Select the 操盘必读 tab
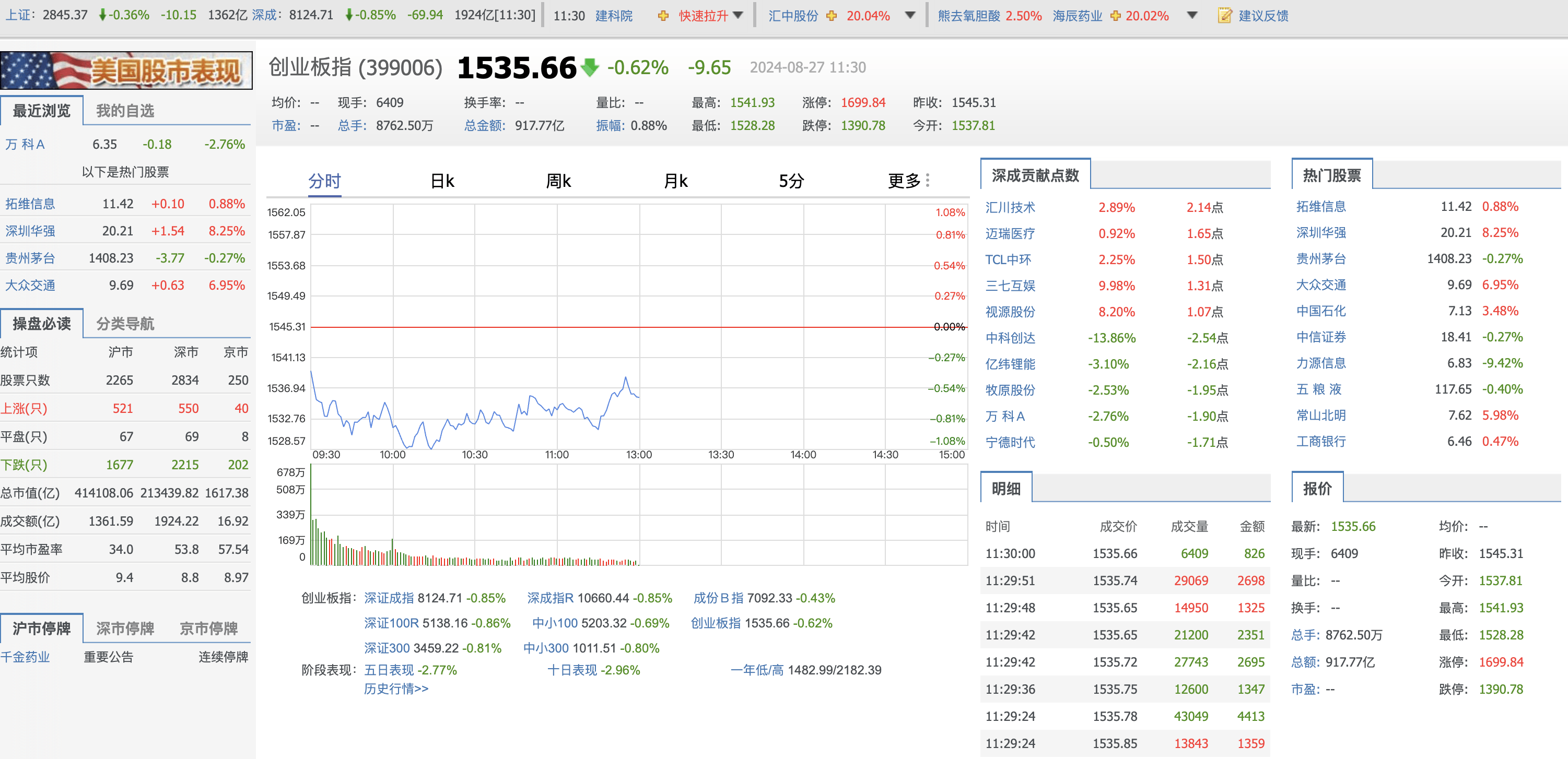The width and height of the screenshot is (1568, 759). pyautogui.click(x=41, y=324)
